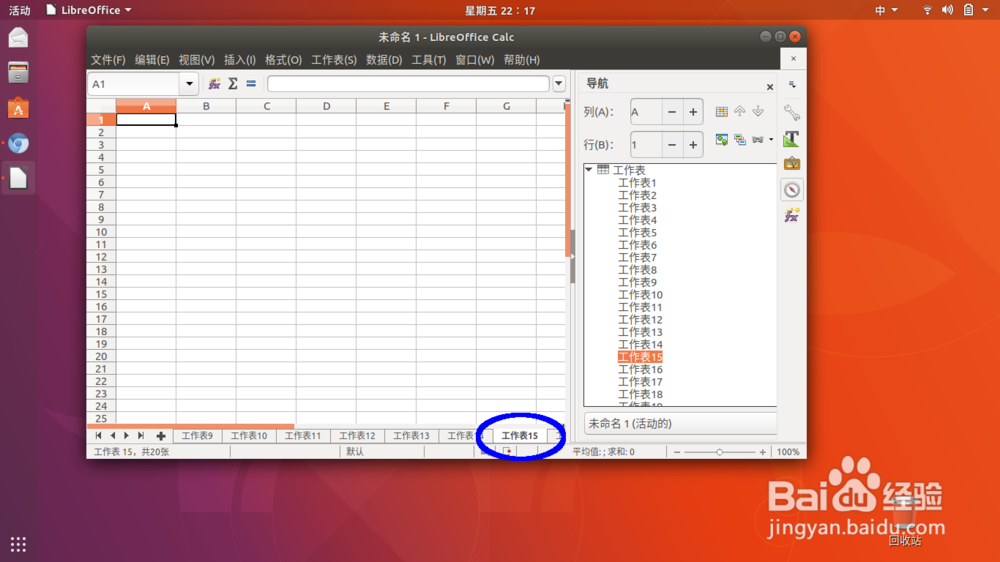Screen dimensions: 1000x562
Task: Open the 插入(I) menu
Action: pos(240,59)
